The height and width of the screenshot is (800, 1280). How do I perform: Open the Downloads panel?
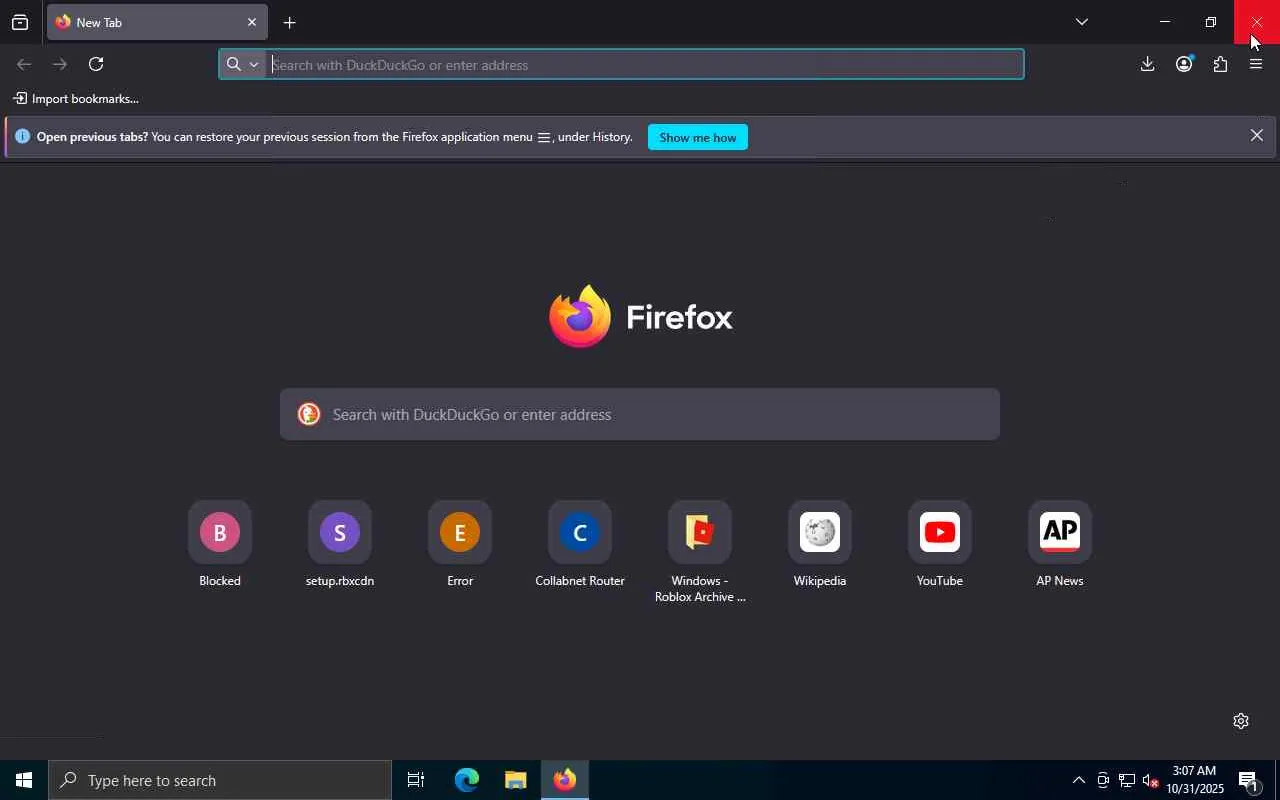[x=1148, y=64]
